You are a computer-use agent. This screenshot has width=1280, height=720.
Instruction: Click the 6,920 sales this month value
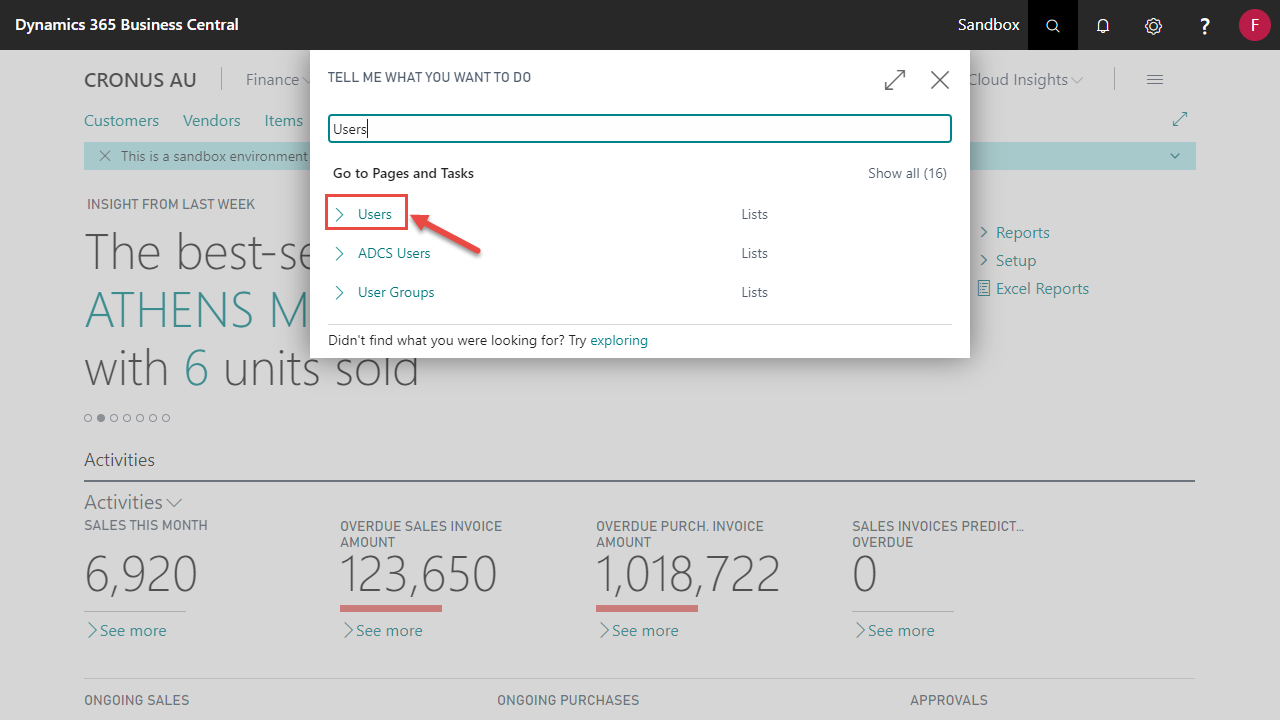coord(141,574)
